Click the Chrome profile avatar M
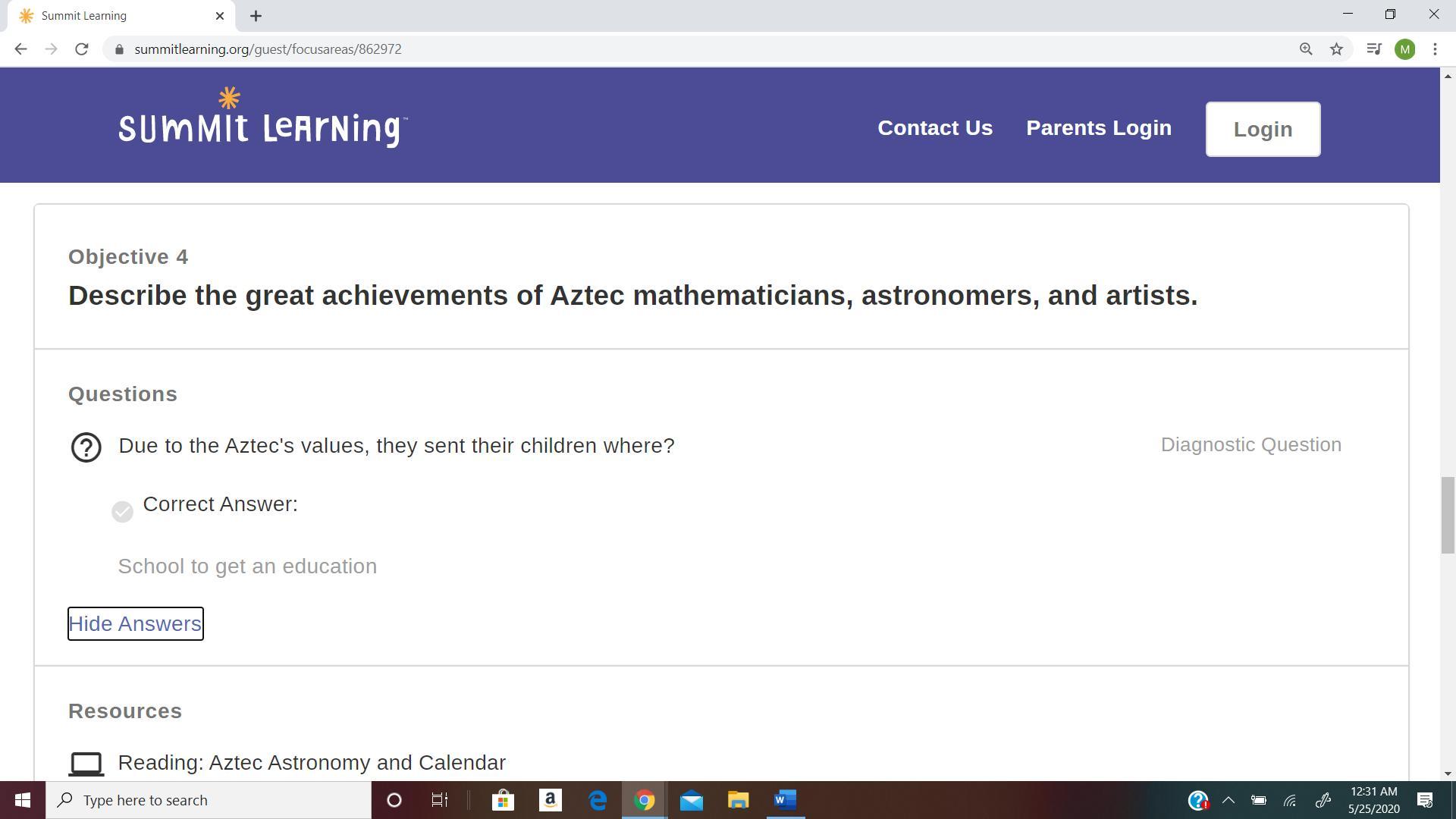This screenshot has height=819, width=1456. click(1404, 49)
